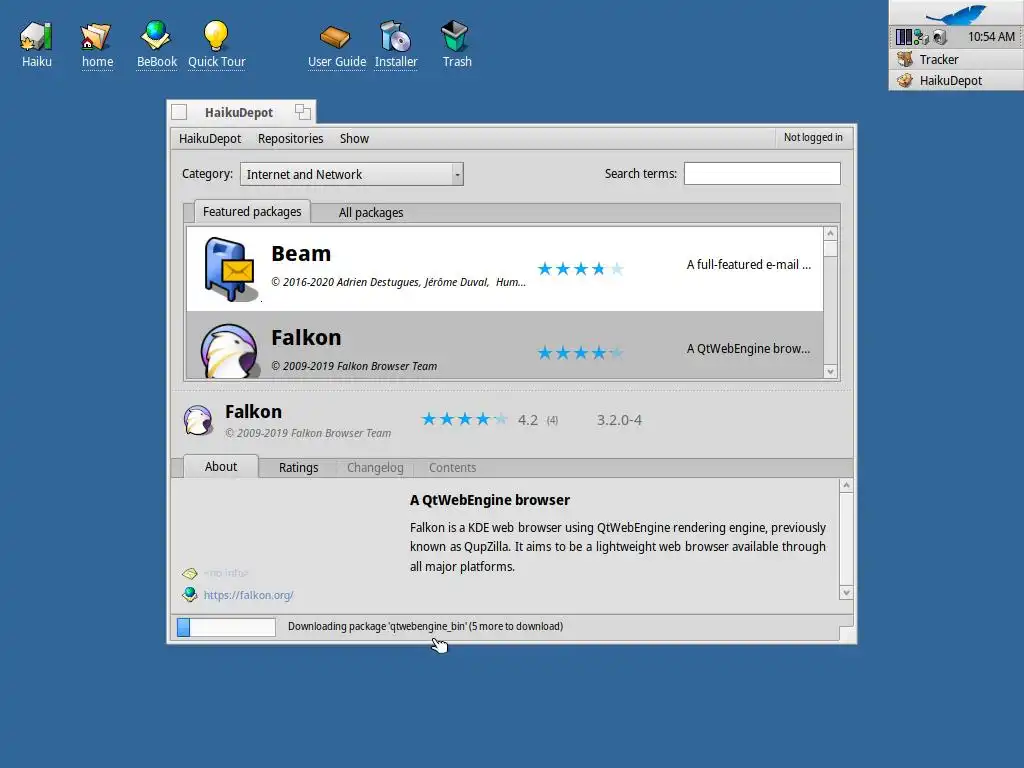1024x768 pixels.
Task: Open the Not logged in user menu
Action: click(813, 138)
